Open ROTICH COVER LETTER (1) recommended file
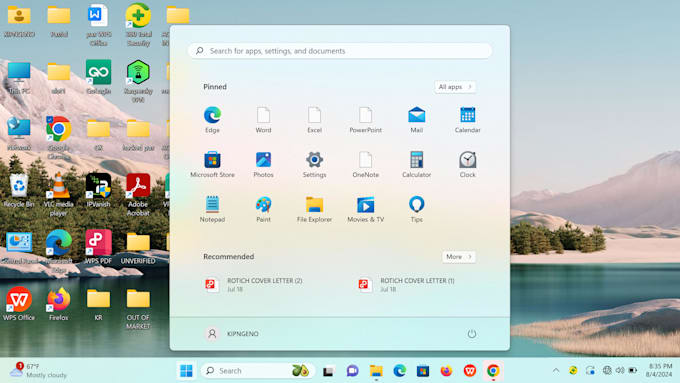Screen dimensions: 680x383 406,285
